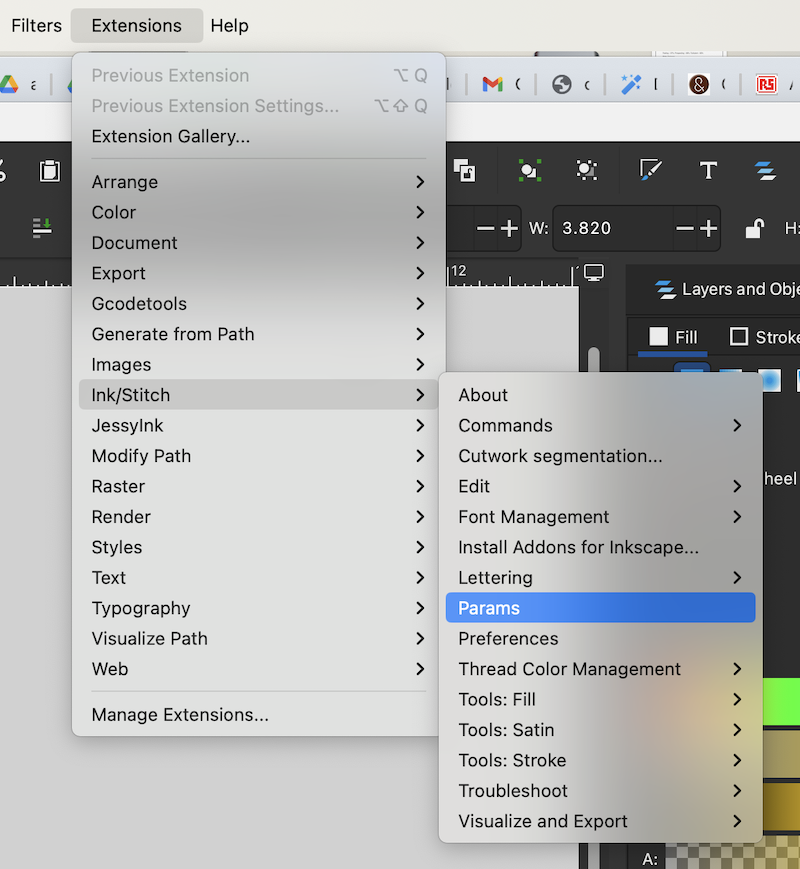Open the Filters menu
The height and width of the screenshot is (869, 800).
(x=37, y=25)
